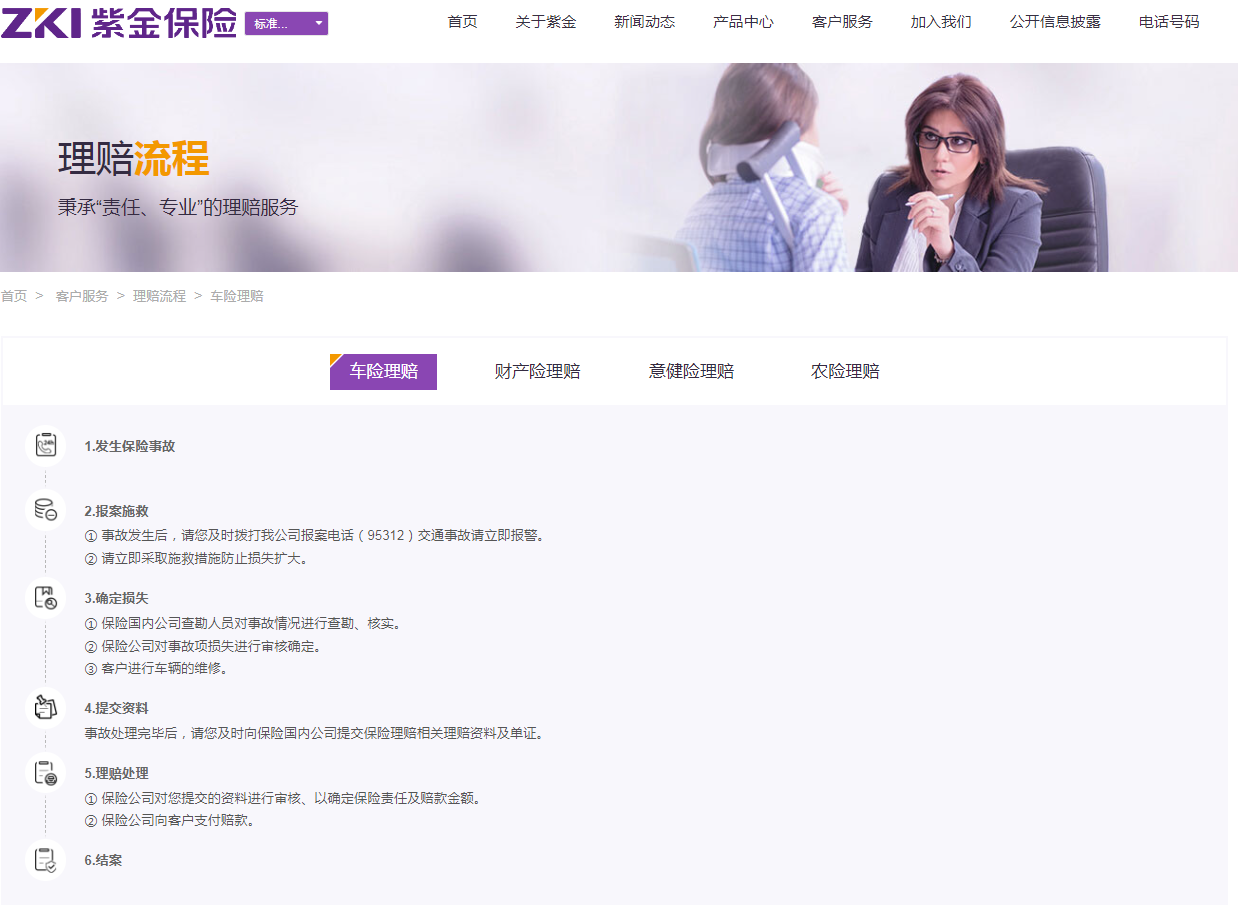Switch to the 财产险理赔 tab
1238x907 pixels.
pos(537,372)
